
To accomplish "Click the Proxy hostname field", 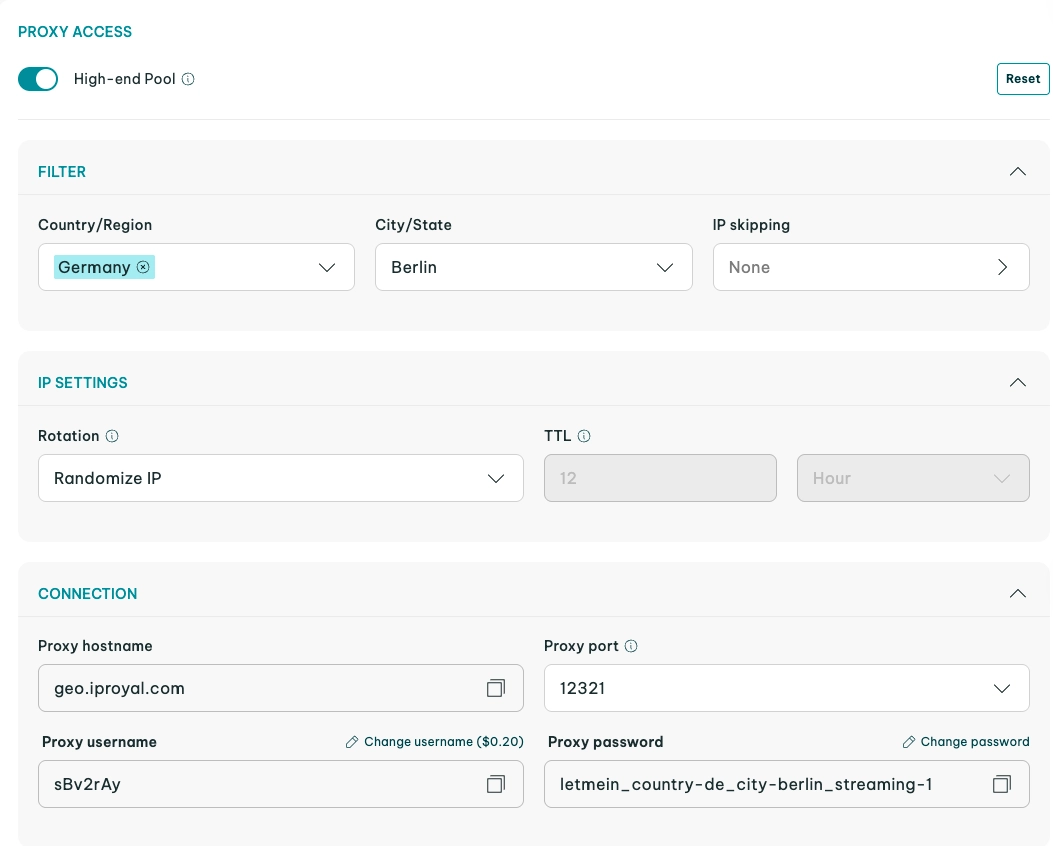I will 281,688.
